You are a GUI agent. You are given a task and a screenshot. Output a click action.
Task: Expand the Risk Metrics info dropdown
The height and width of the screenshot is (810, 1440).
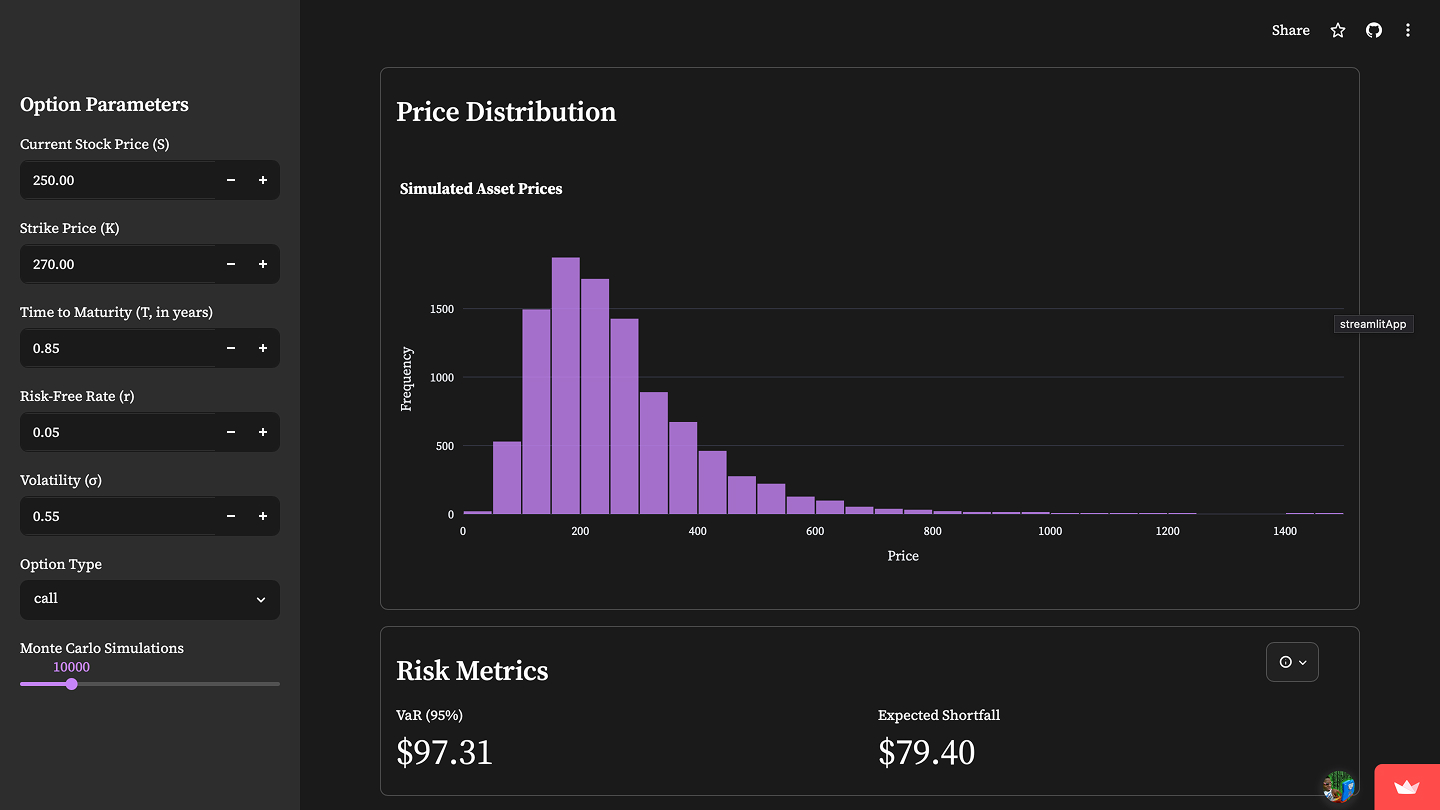point(1292,662)
